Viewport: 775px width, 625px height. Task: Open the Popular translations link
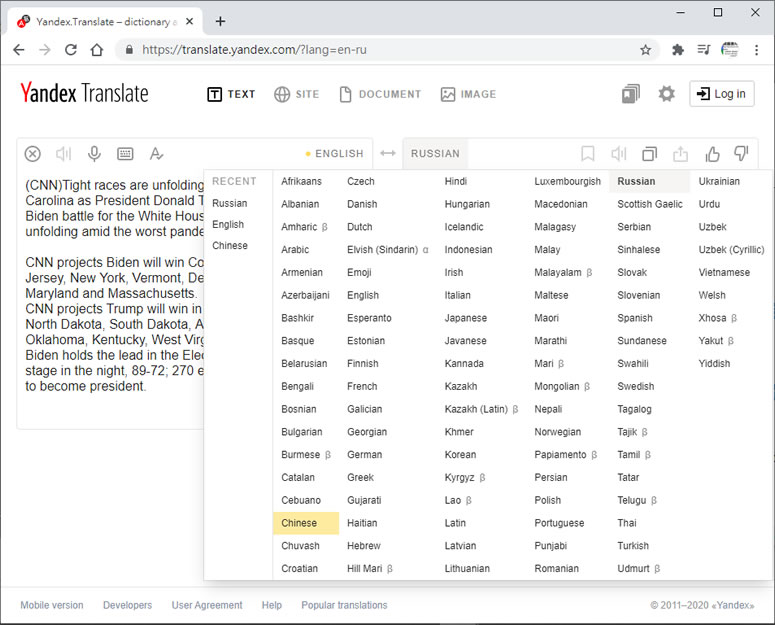pyautogui.click(x=344, y=605)
